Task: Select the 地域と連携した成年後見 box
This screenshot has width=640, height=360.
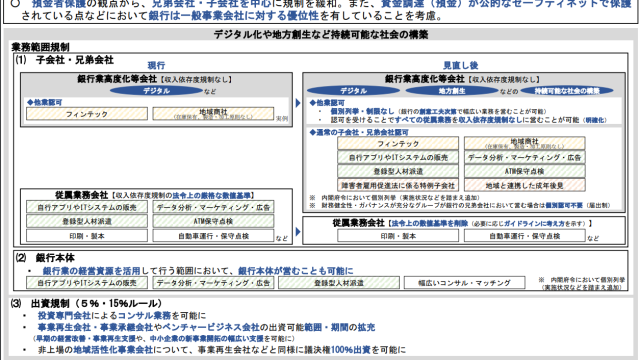Action: click(x=524, y=185)
